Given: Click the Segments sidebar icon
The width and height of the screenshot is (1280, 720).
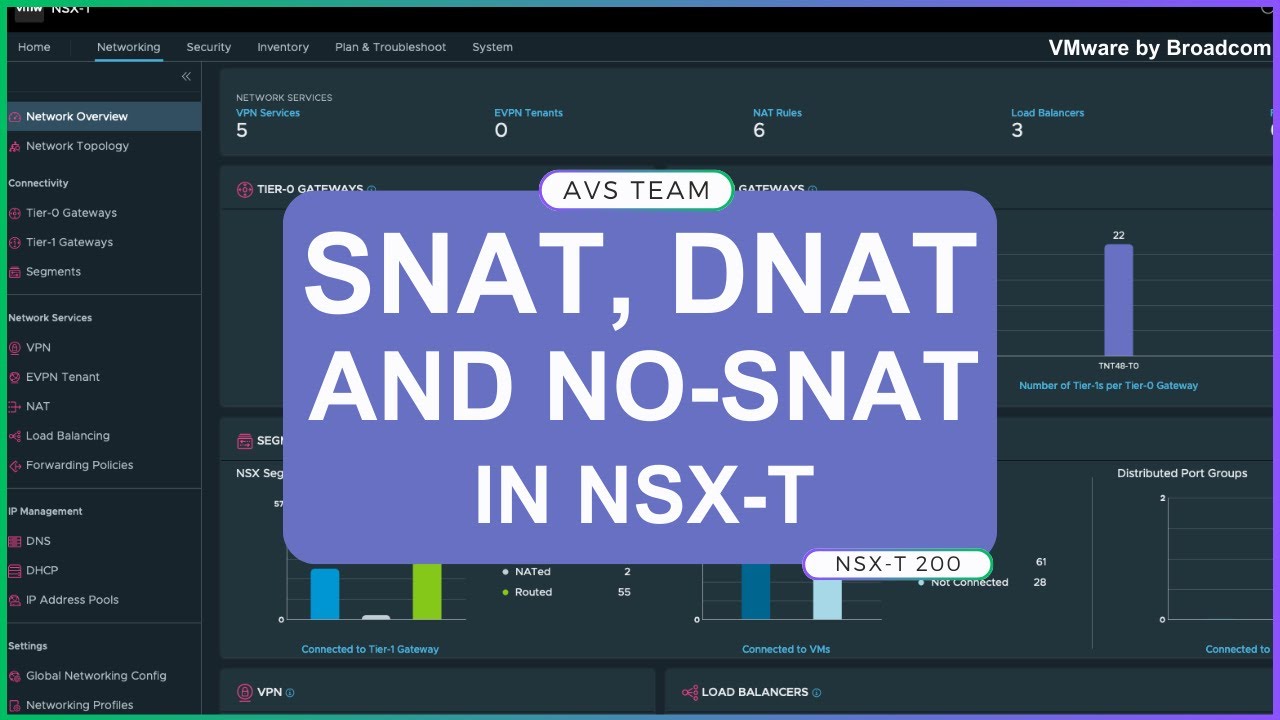Looking at the screenshot, I should pos(15,272).
